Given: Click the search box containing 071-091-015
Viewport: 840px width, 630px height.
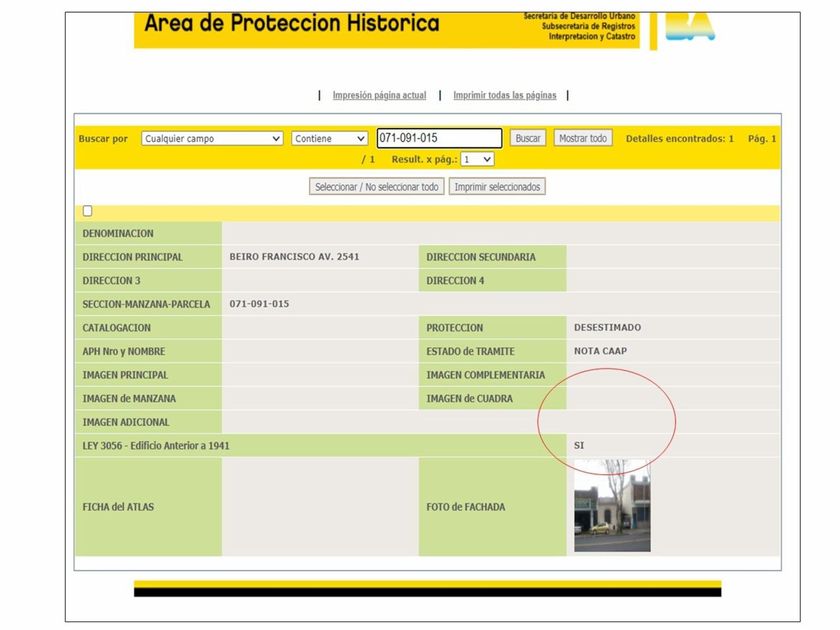Looking at the screenshot, I should pos(439,139).
